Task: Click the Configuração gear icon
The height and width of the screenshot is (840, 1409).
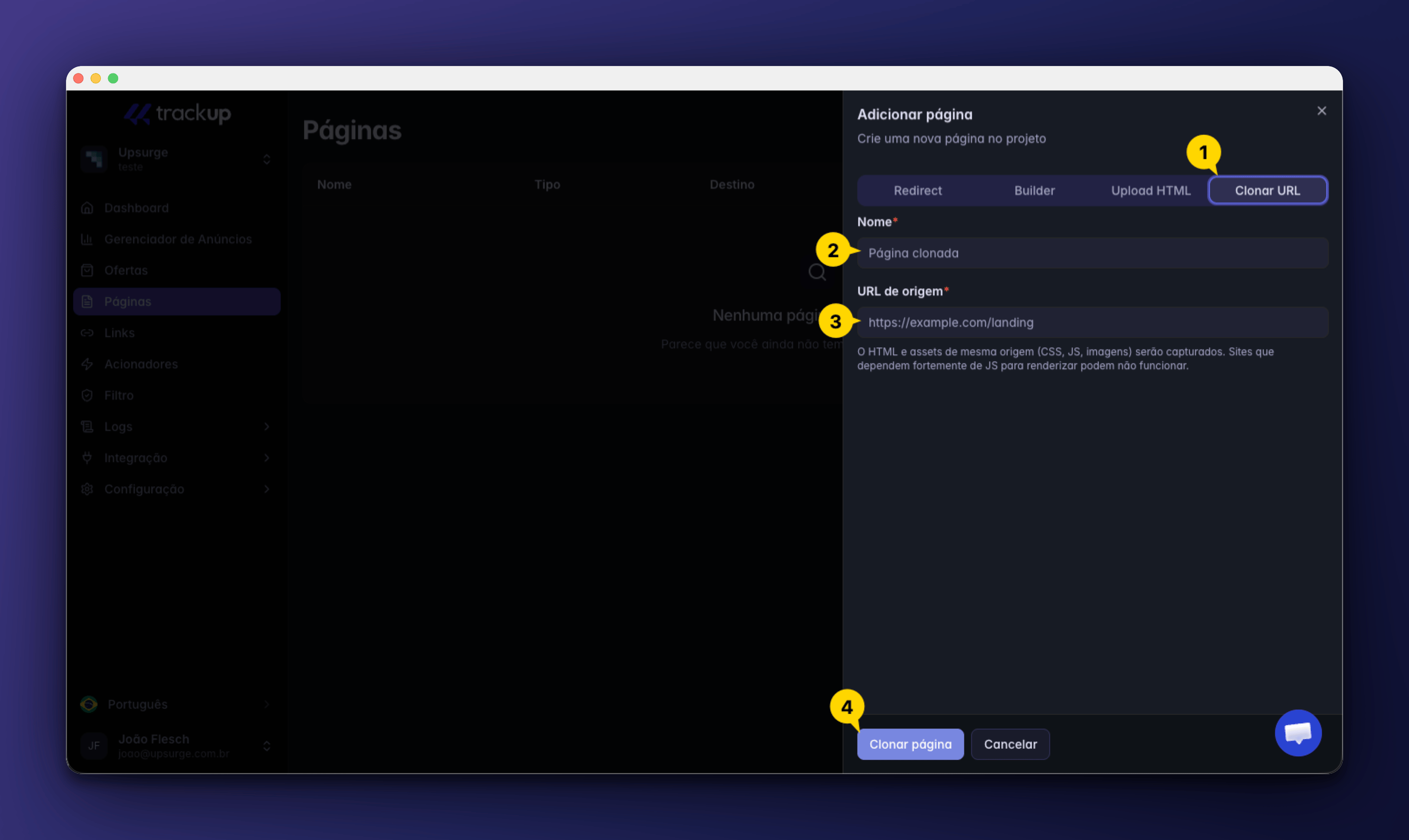Action: click(x=87, y=489)
